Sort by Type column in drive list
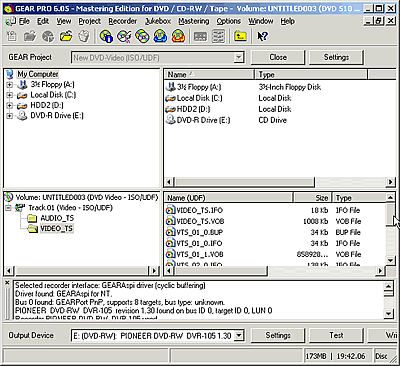 pos(311,74)
